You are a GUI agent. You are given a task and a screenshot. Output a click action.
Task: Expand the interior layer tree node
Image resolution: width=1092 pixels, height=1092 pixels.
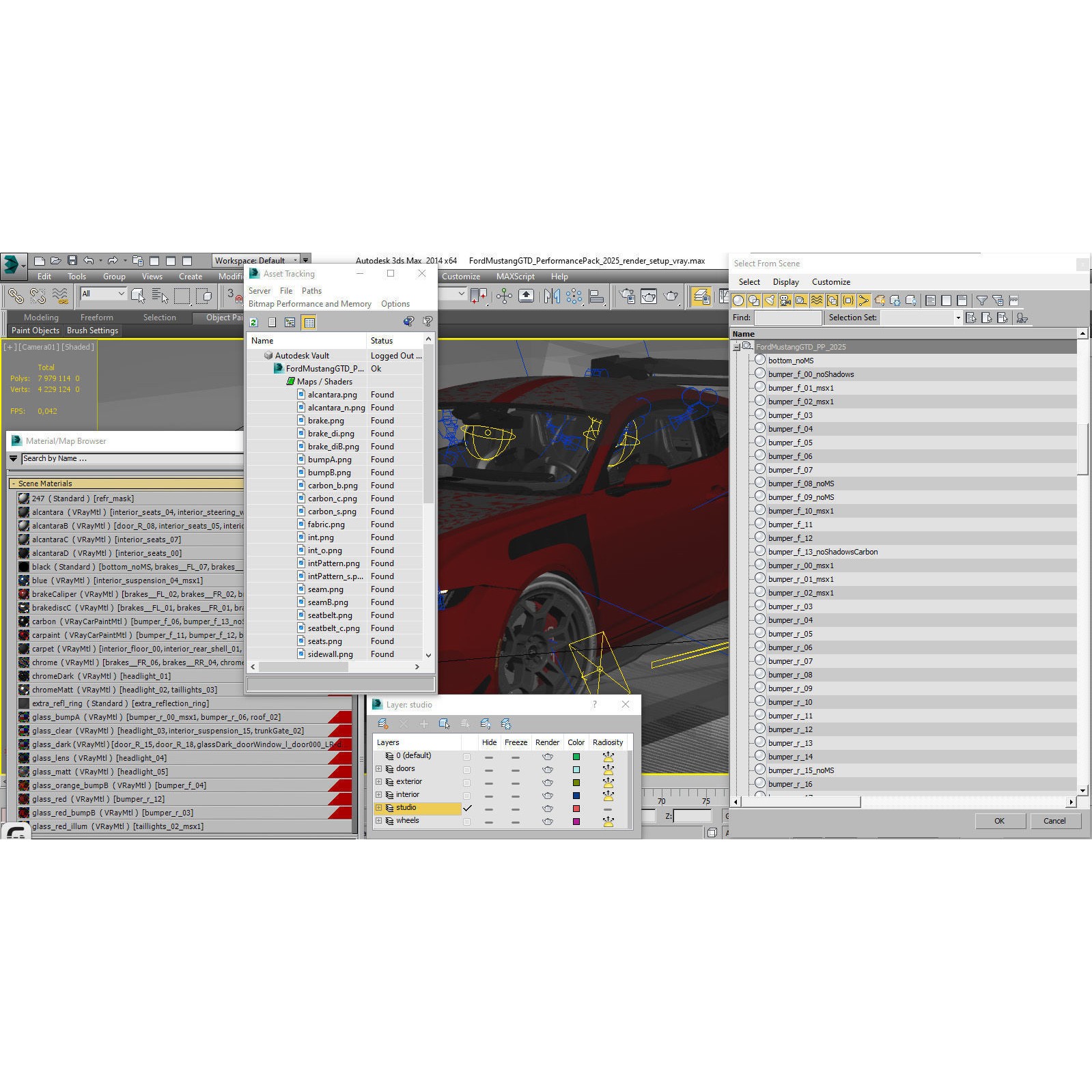379,795
